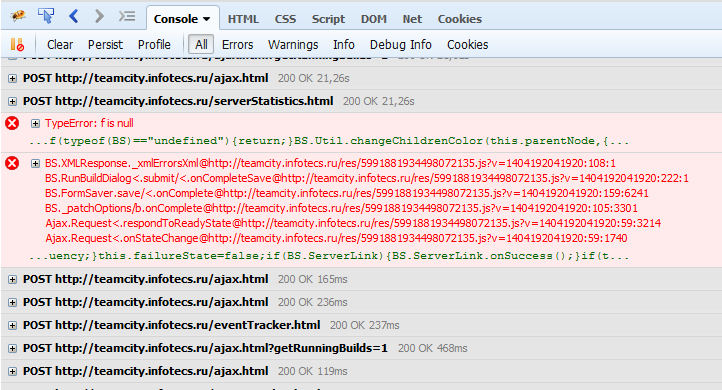
Task: Toggle break on all errors icon
Action: click(17, 45)
